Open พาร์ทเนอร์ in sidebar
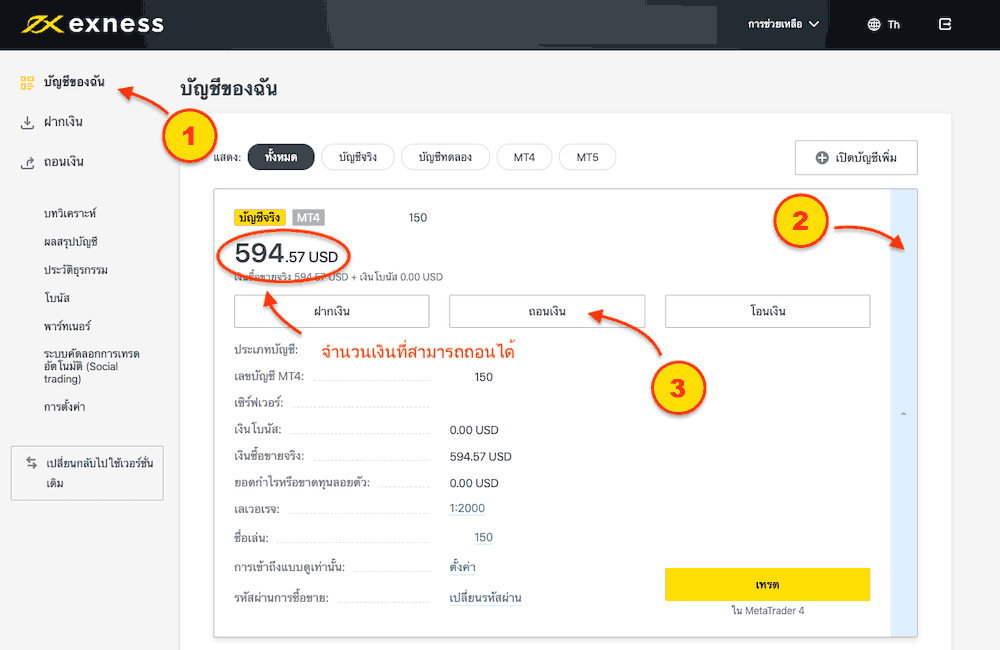The width and height of the screenshot is (1000, 650). [x=67, y=326]
